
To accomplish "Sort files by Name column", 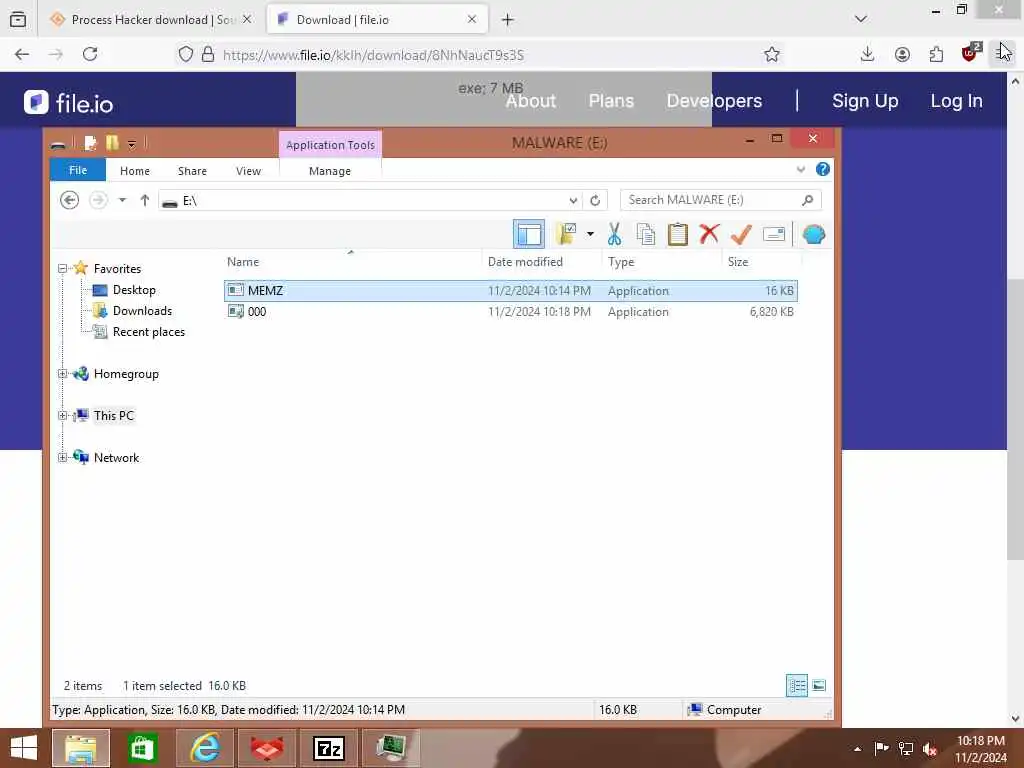I will click(x=243, y=262).
